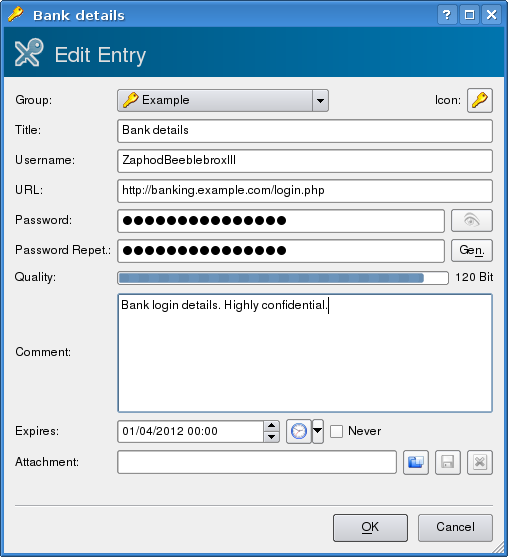Toggle password visibility with the eye icon

472,220
